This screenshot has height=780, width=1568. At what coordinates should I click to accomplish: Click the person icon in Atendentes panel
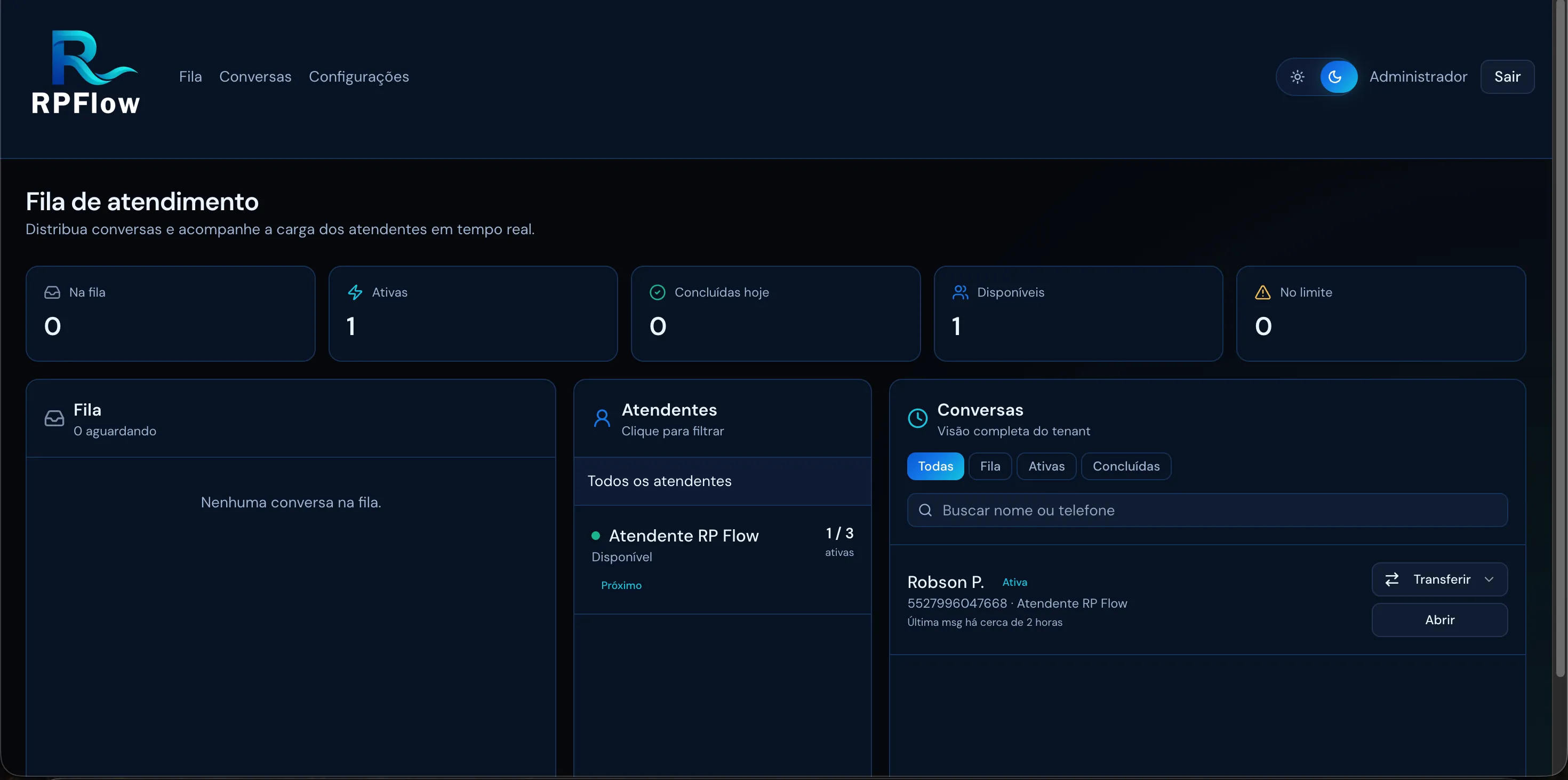pyautogui.click(x=602, y=418)
